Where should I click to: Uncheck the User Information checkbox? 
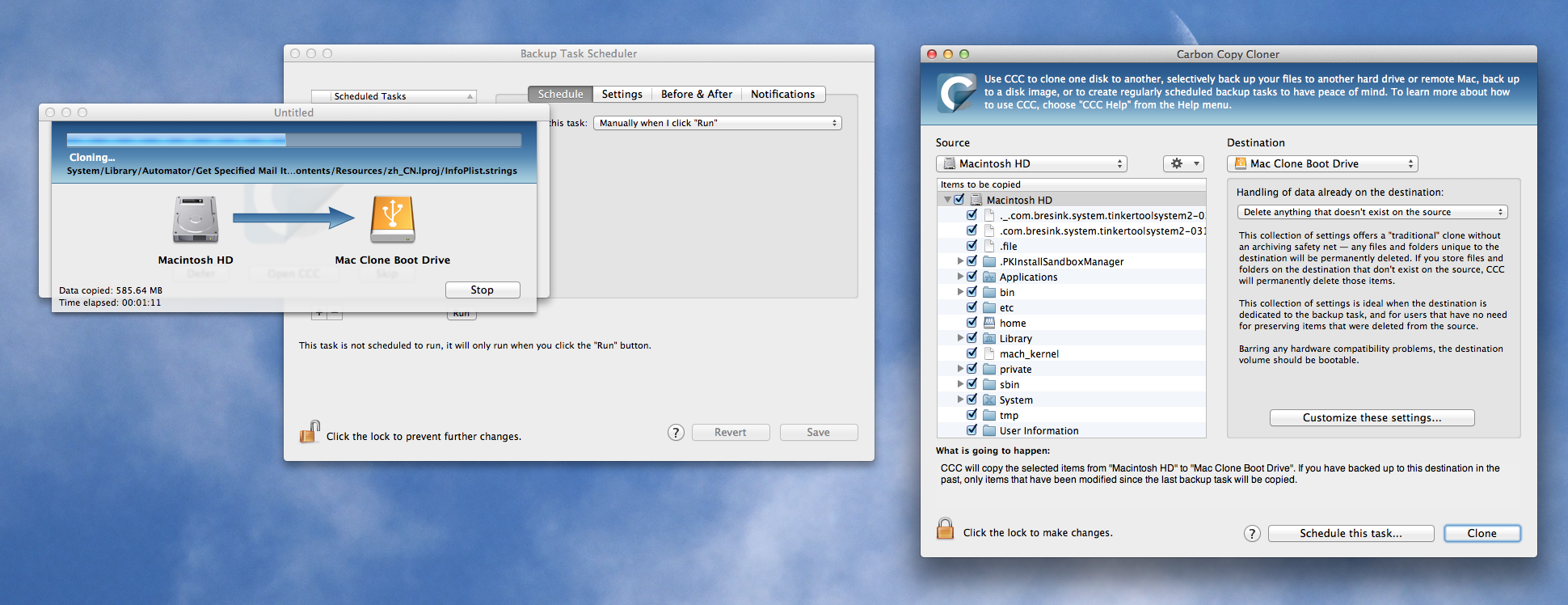(x=972, y=430)
